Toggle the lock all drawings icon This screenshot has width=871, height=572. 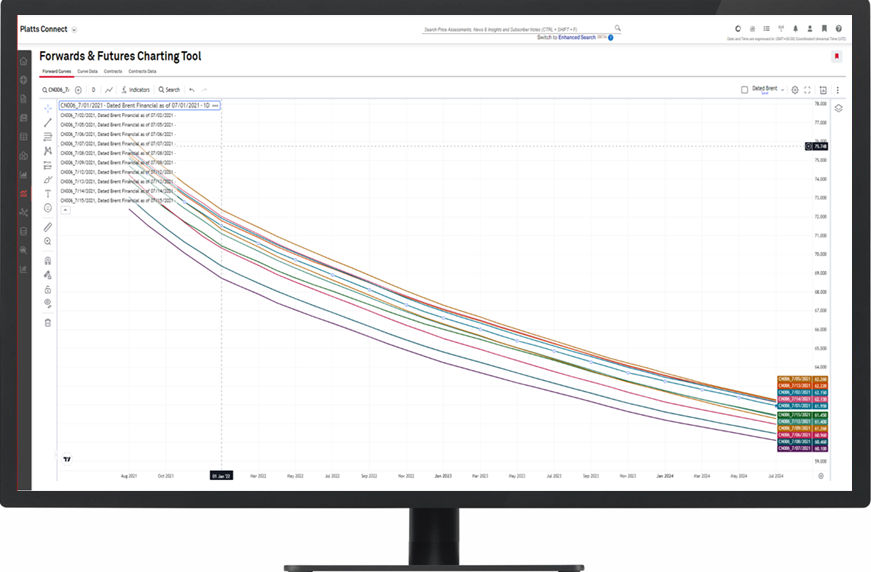pyautogui.click(x=48, y=289)
